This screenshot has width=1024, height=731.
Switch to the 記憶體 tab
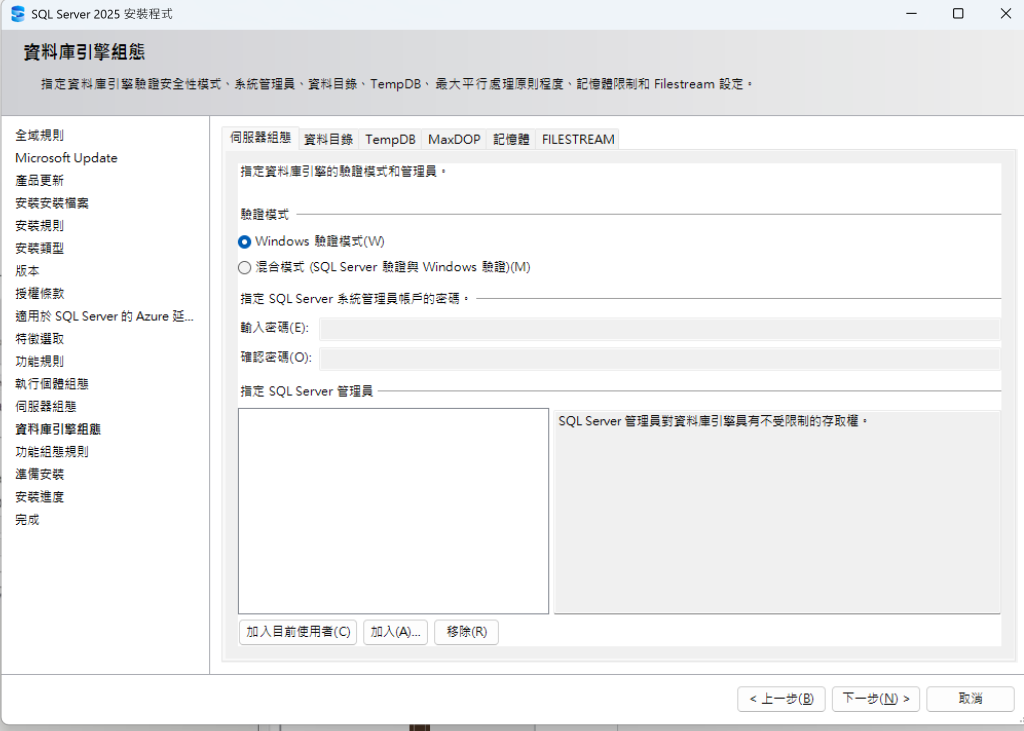(x=511, y=139)
